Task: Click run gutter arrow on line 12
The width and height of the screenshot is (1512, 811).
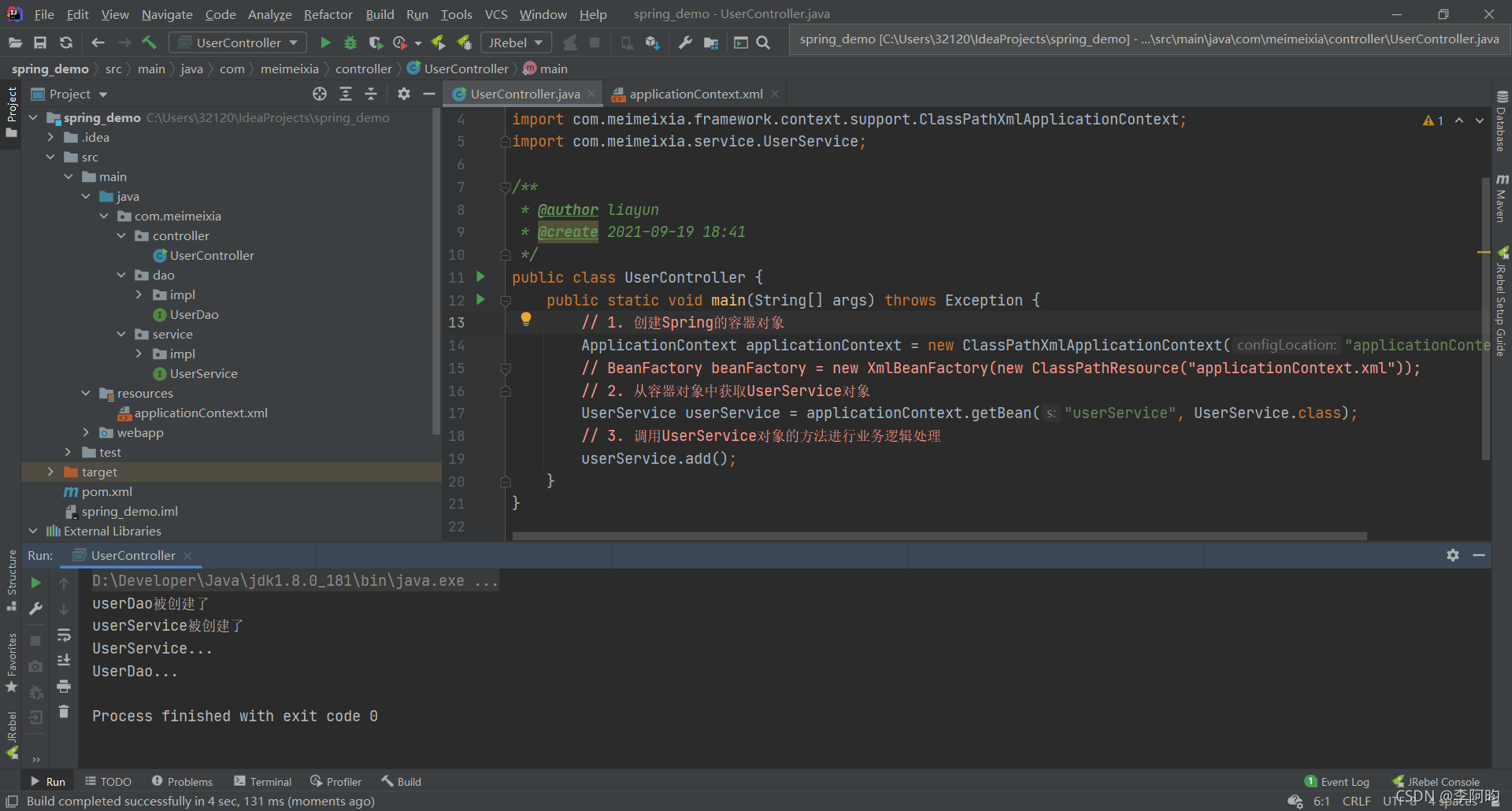Action: pos(480,299)
